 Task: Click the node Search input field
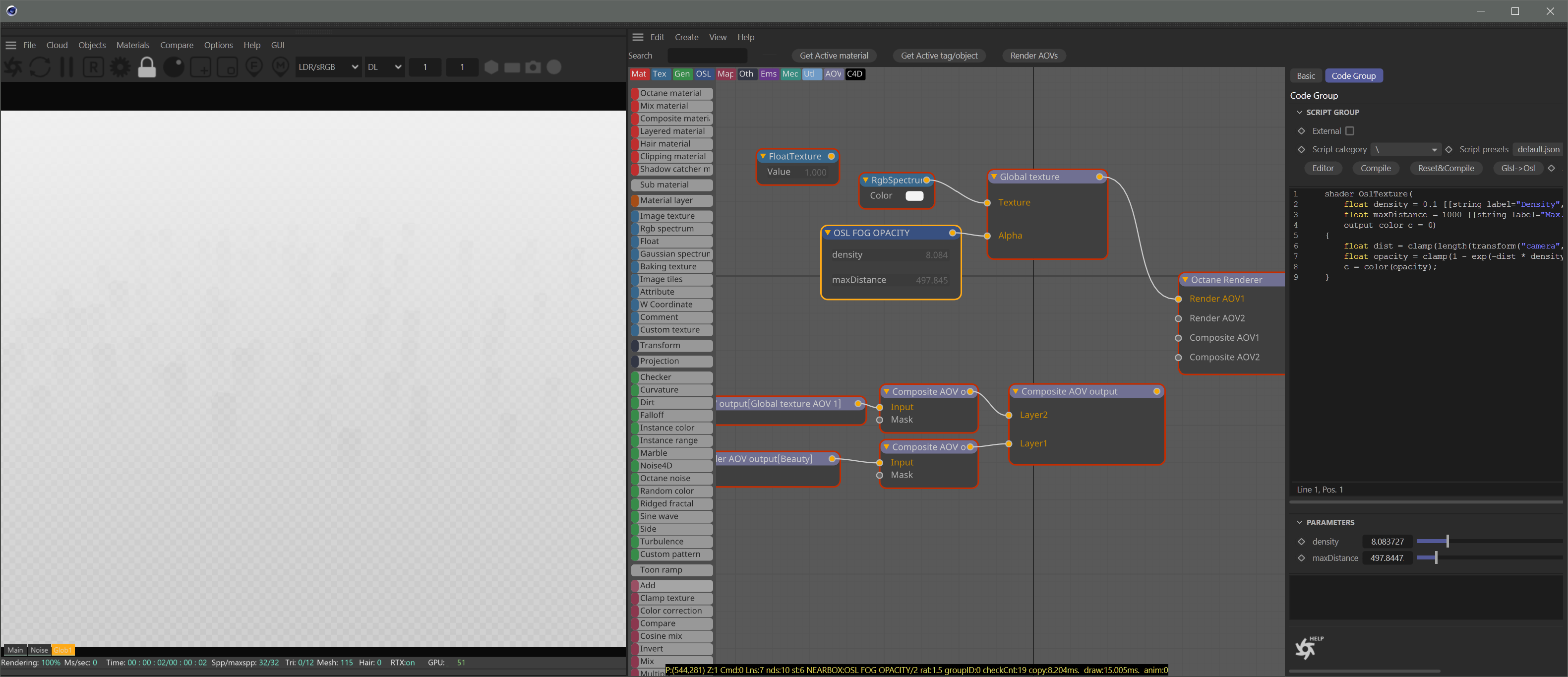click(x=707, y=56)
